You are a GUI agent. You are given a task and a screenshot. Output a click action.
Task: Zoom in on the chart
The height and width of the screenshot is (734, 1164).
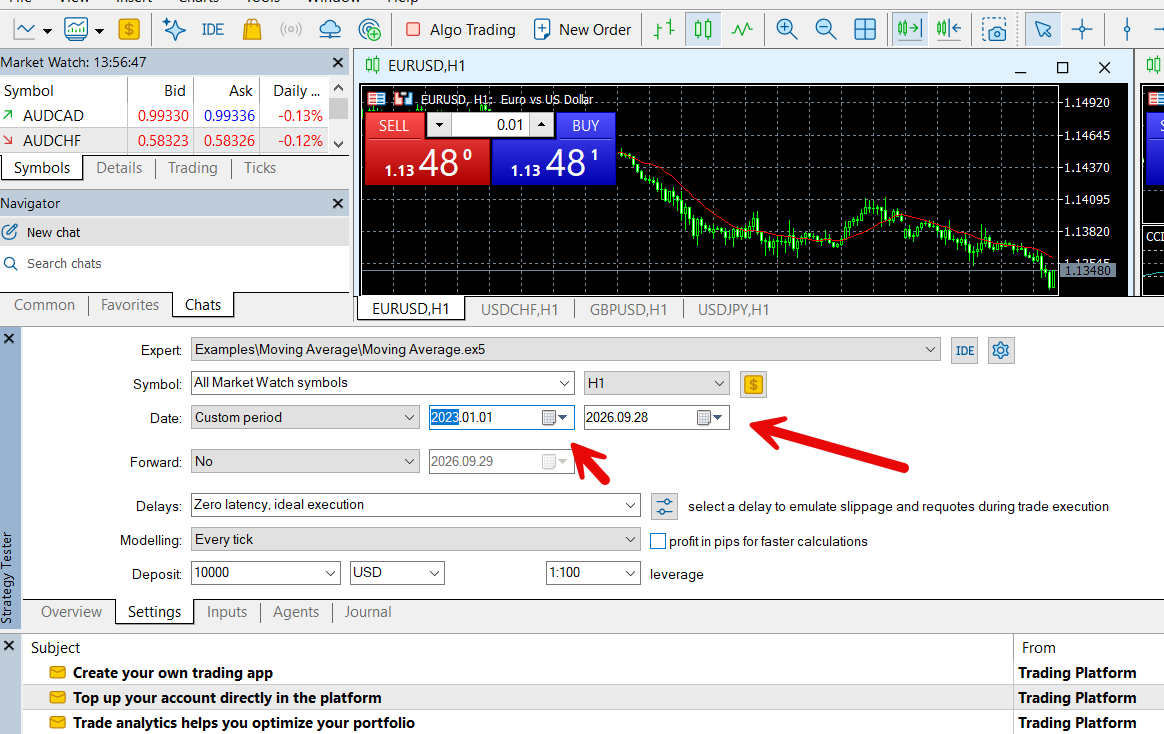pos(786,30)
